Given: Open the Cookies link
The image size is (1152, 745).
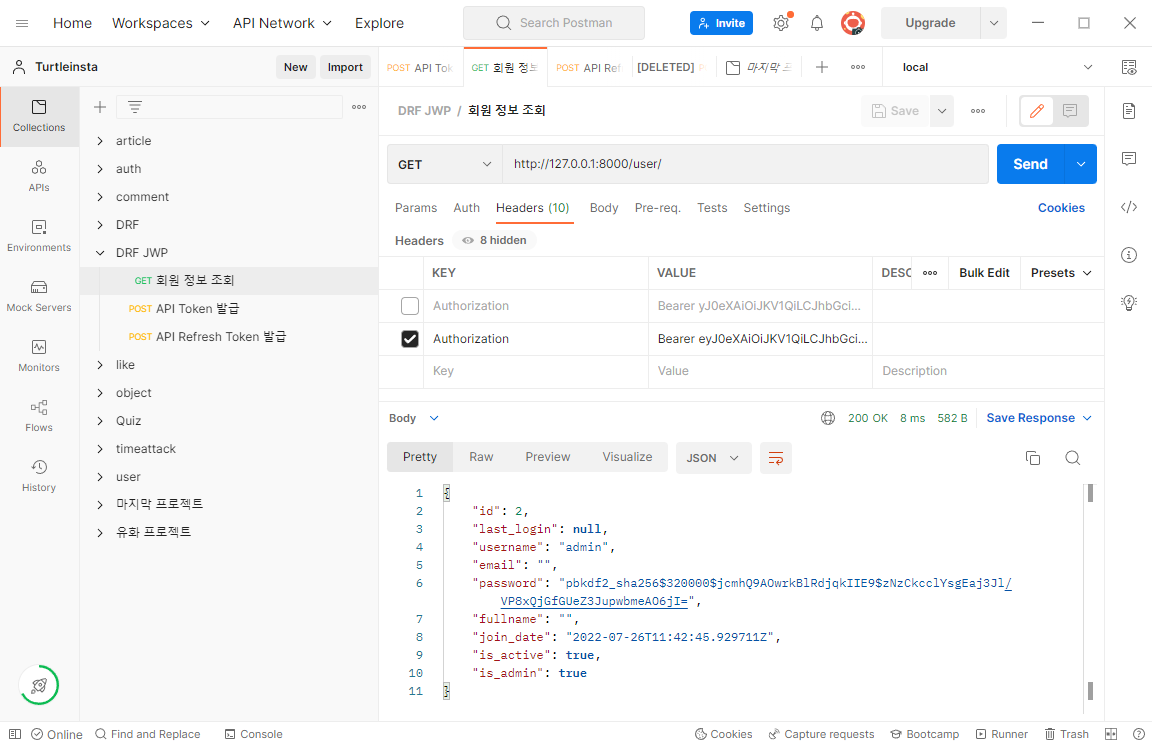Looking at the screenshot, I should point(1061,208).
